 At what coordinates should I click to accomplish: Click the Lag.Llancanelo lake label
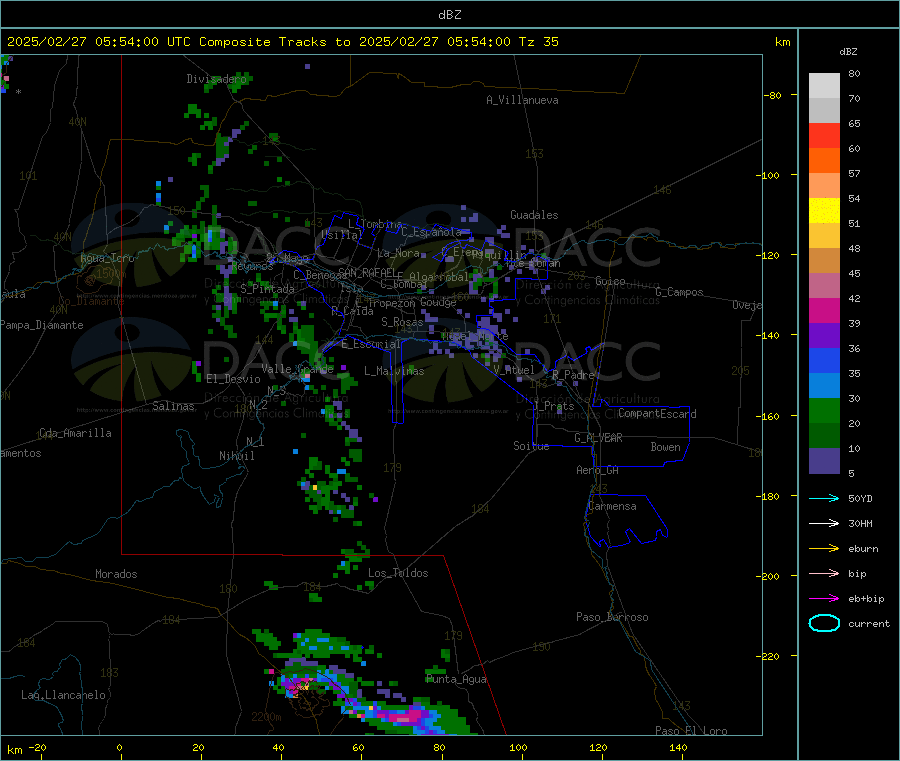coord(63,696)
